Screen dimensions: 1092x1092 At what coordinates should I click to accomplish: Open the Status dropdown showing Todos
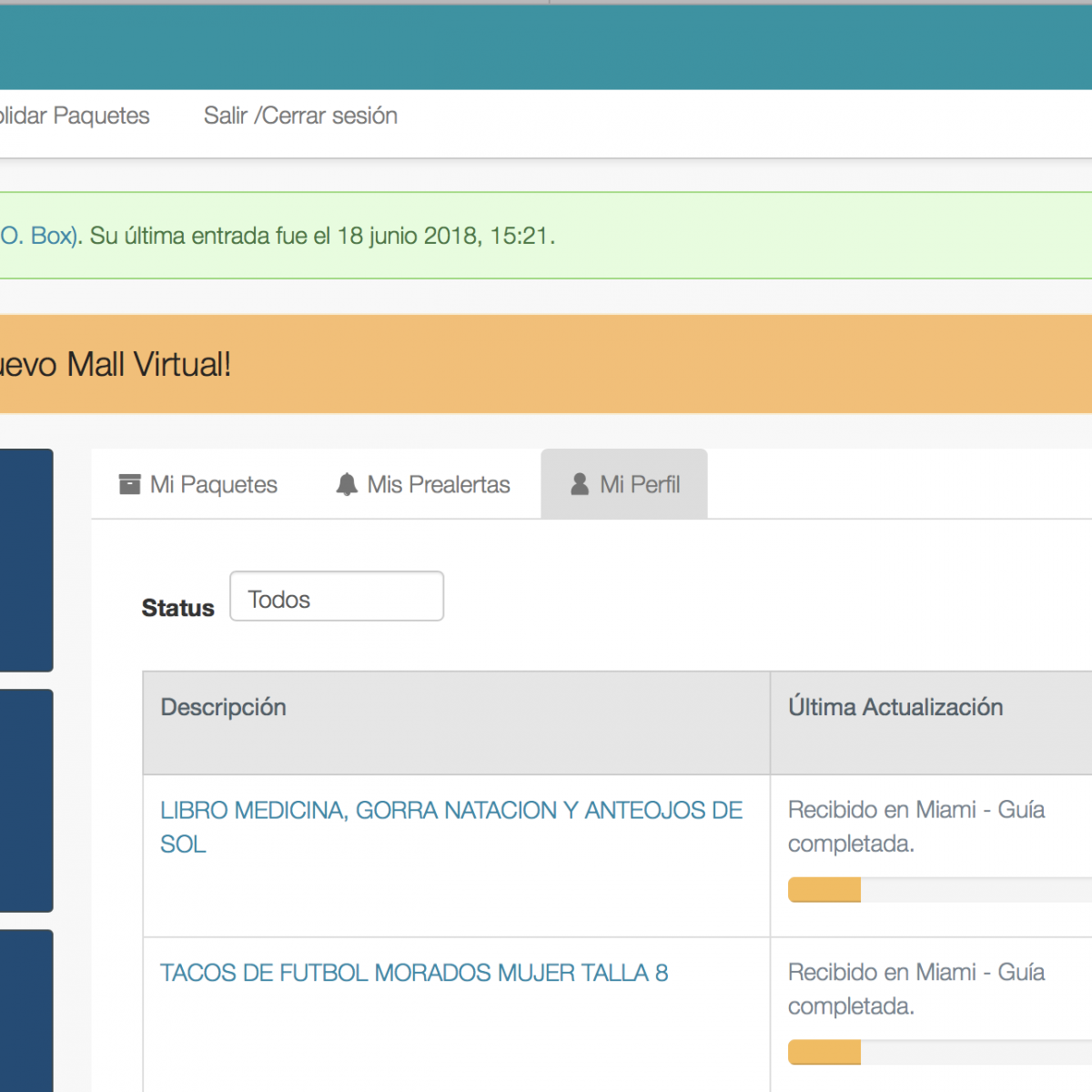coord(337,596)
